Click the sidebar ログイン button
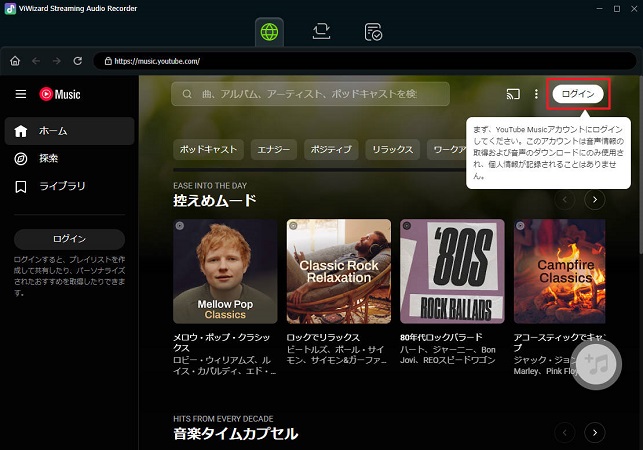This screenshot has height=450, width=643. (69, 239)
